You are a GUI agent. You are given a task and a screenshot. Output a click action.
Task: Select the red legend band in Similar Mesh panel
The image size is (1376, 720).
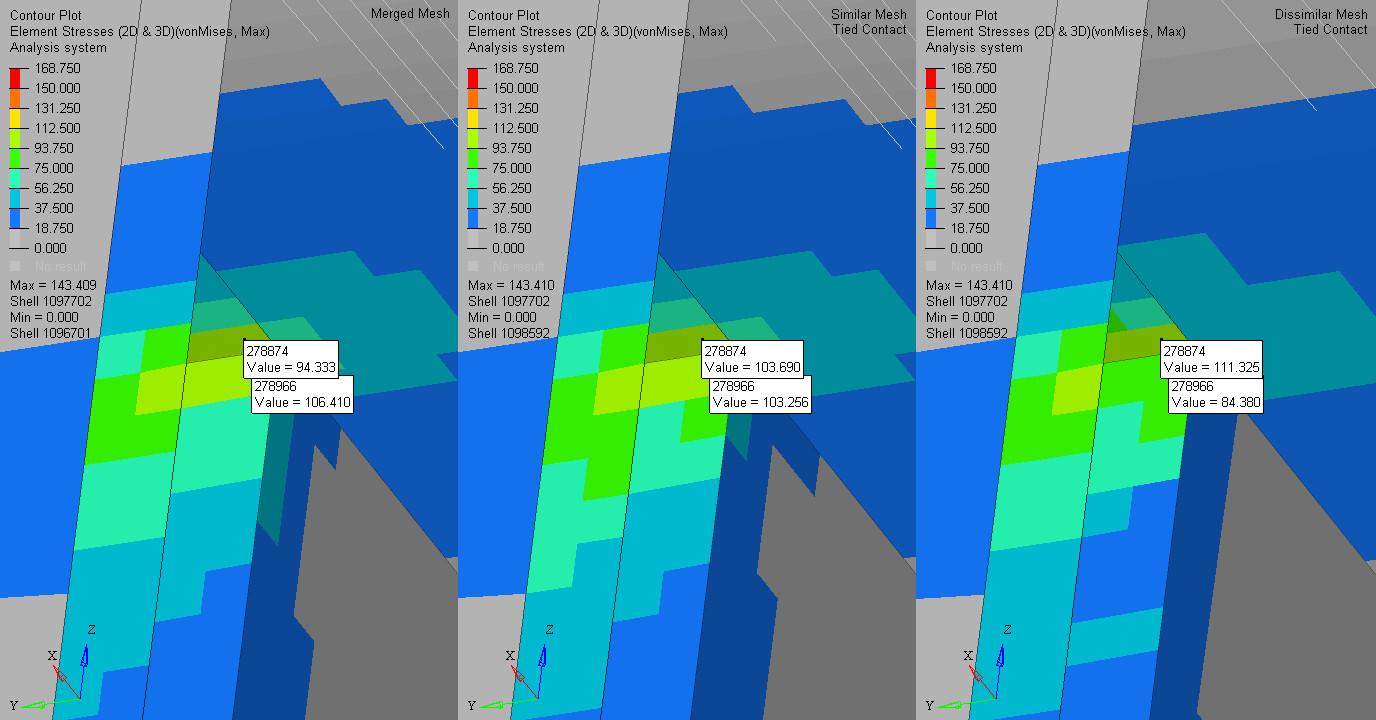point(474,78)
